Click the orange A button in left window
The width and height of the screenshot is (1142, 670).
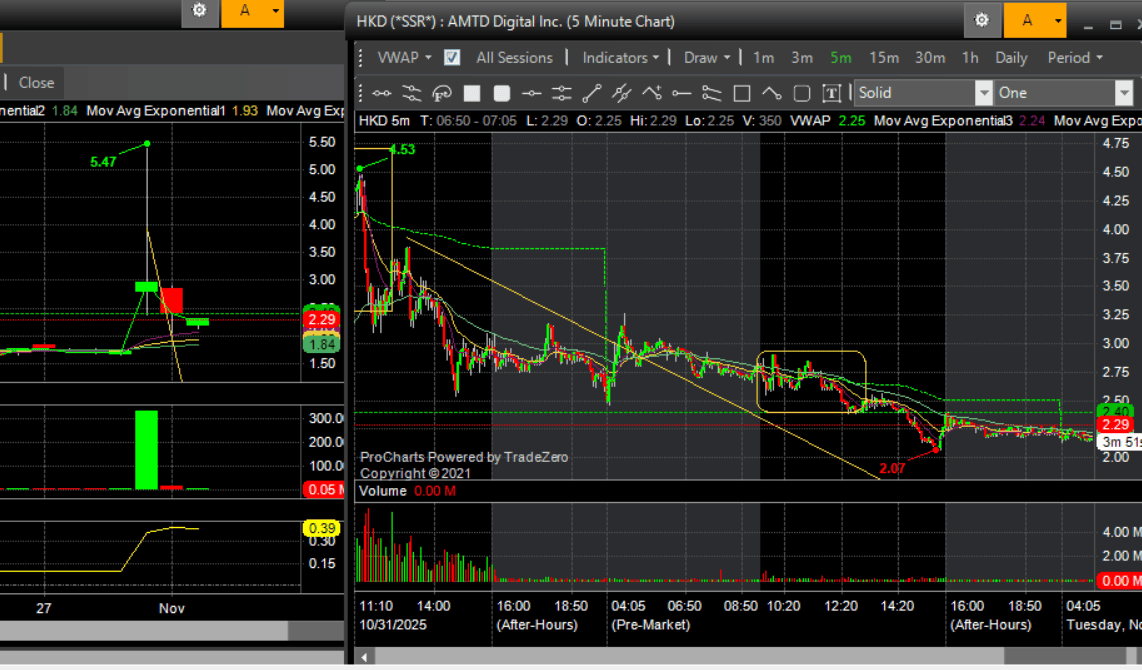[245, 11]
